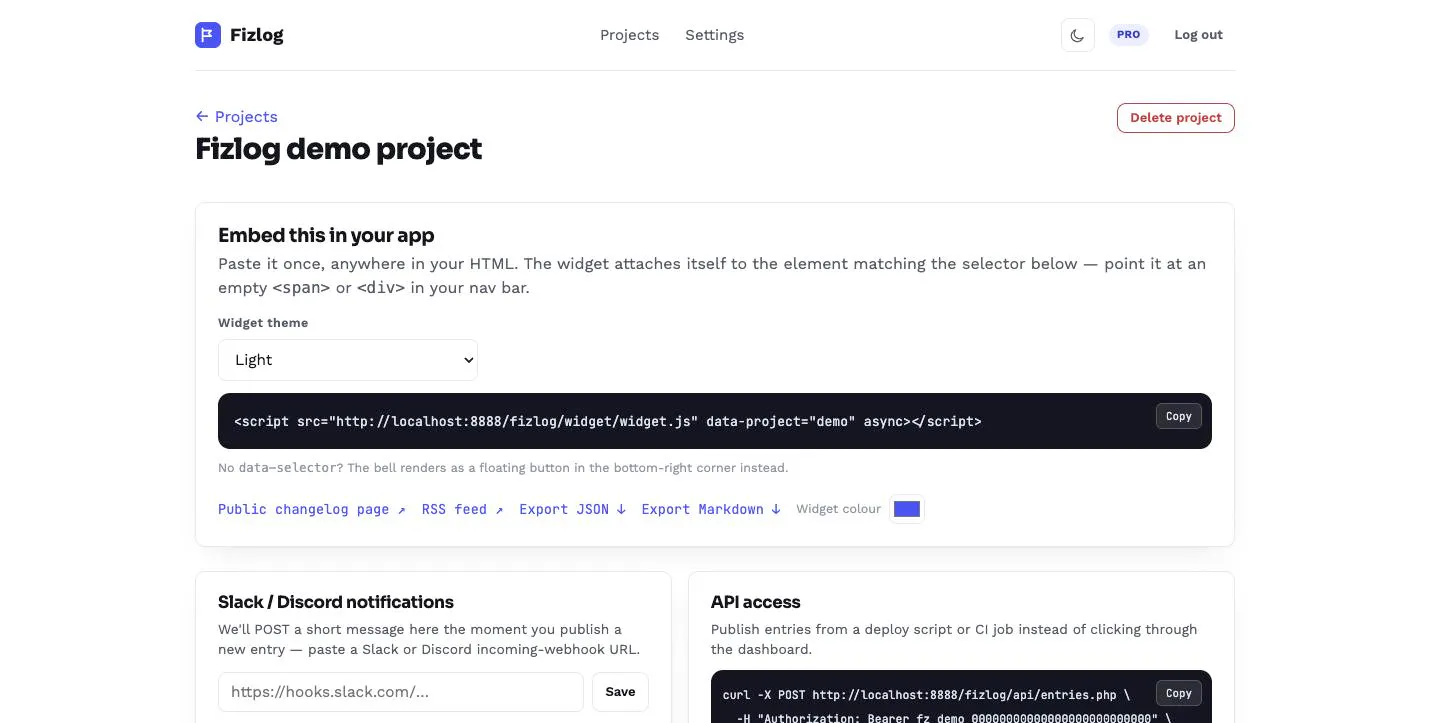Screen dimensions: 1430x723
Task: Click the Fizlog flag logo icon
Action: pos(208,35)
